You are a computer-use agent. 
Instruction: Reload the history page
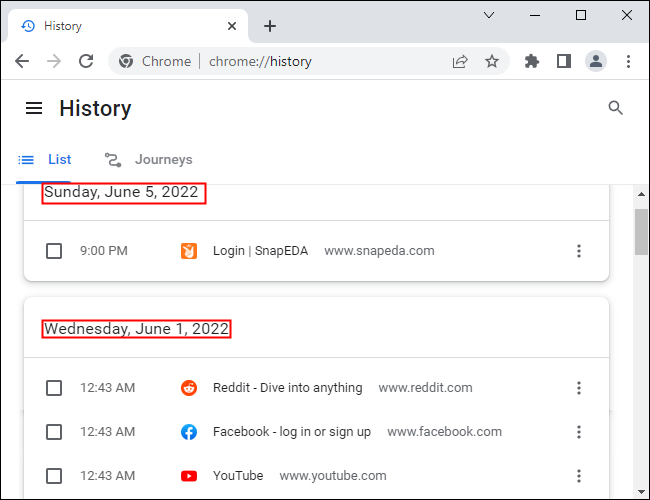coord(86,61)
